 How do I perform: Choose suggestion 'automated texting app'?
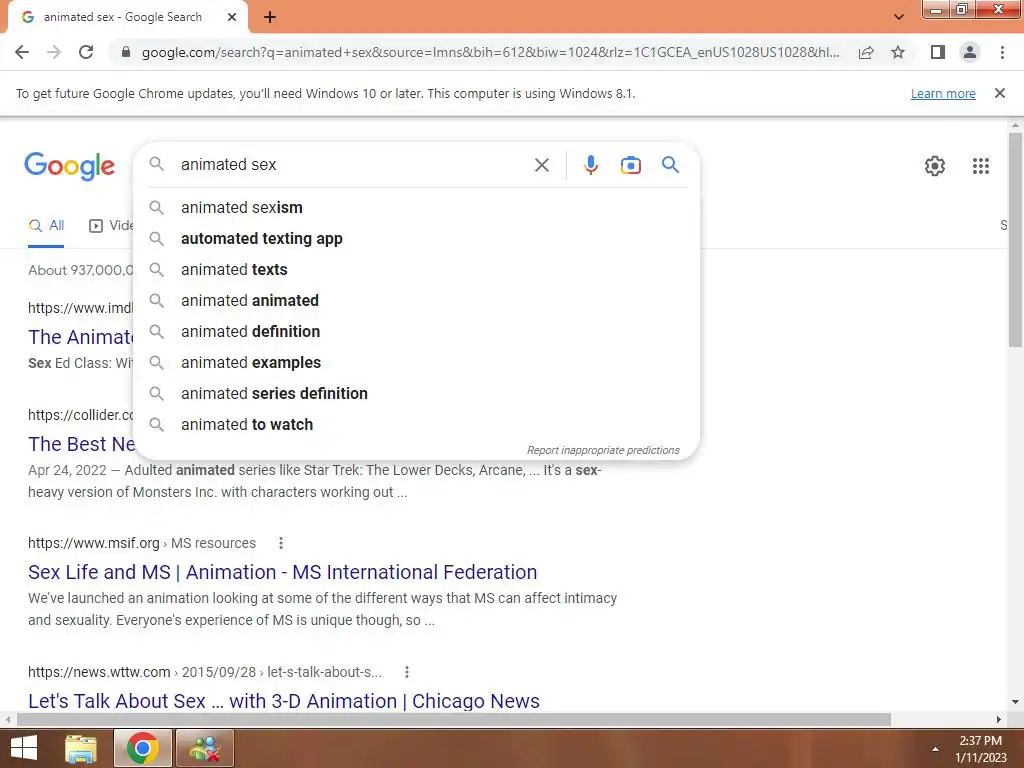point(416,238)
